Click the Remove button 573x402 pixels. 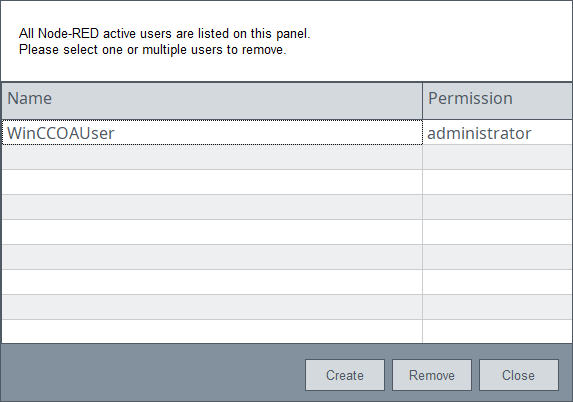432,375
